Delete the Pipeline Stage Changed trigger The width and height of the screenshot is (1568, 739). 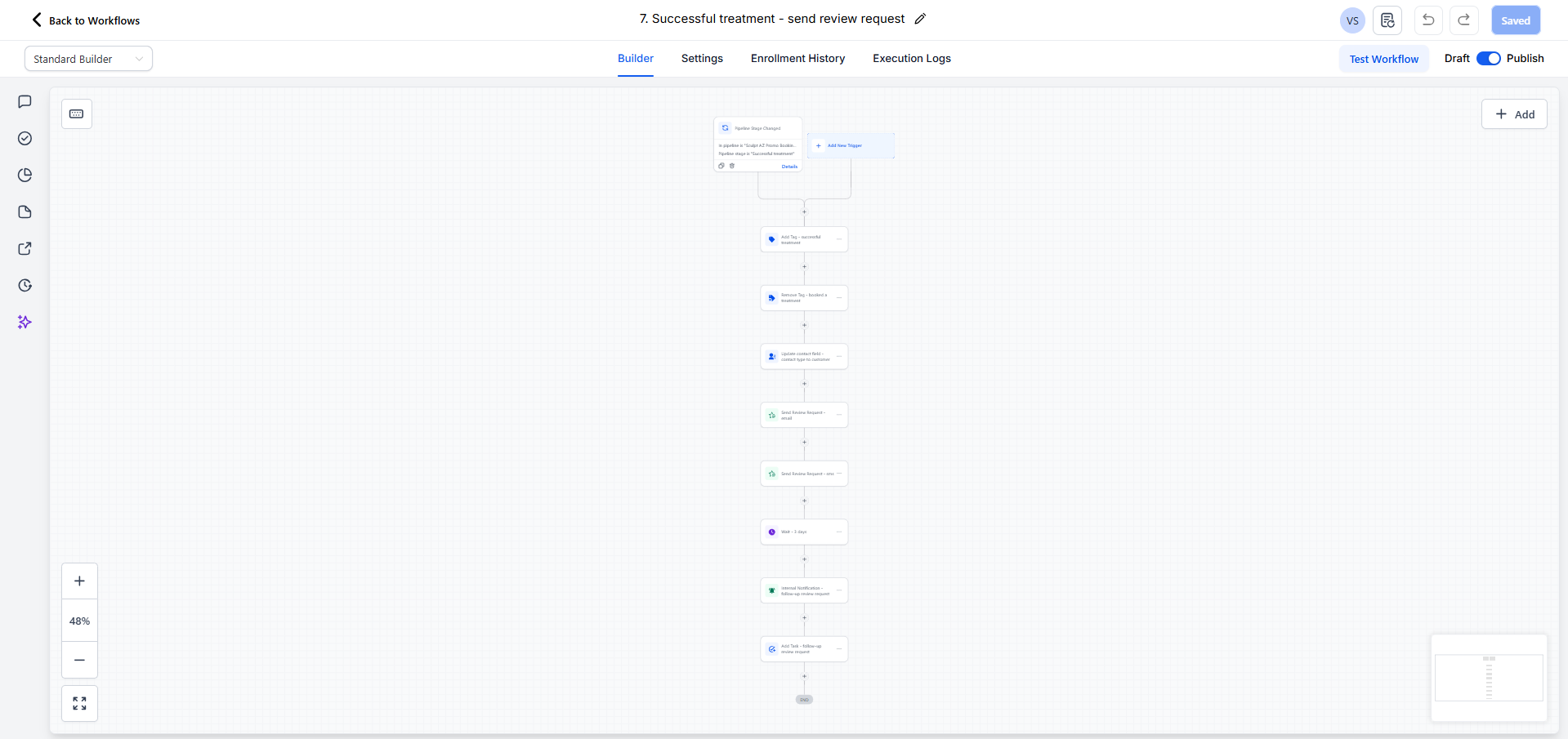(x=732, y=166)
